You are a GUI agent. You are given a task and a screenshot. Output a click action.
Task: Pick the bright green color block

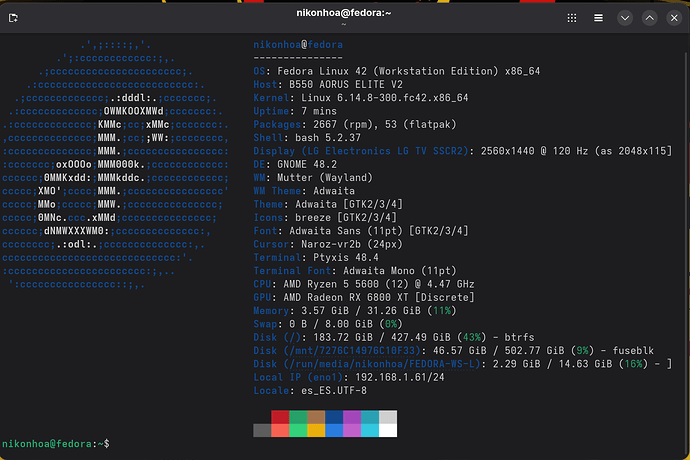pyautogui.click(x=298, y=431)
